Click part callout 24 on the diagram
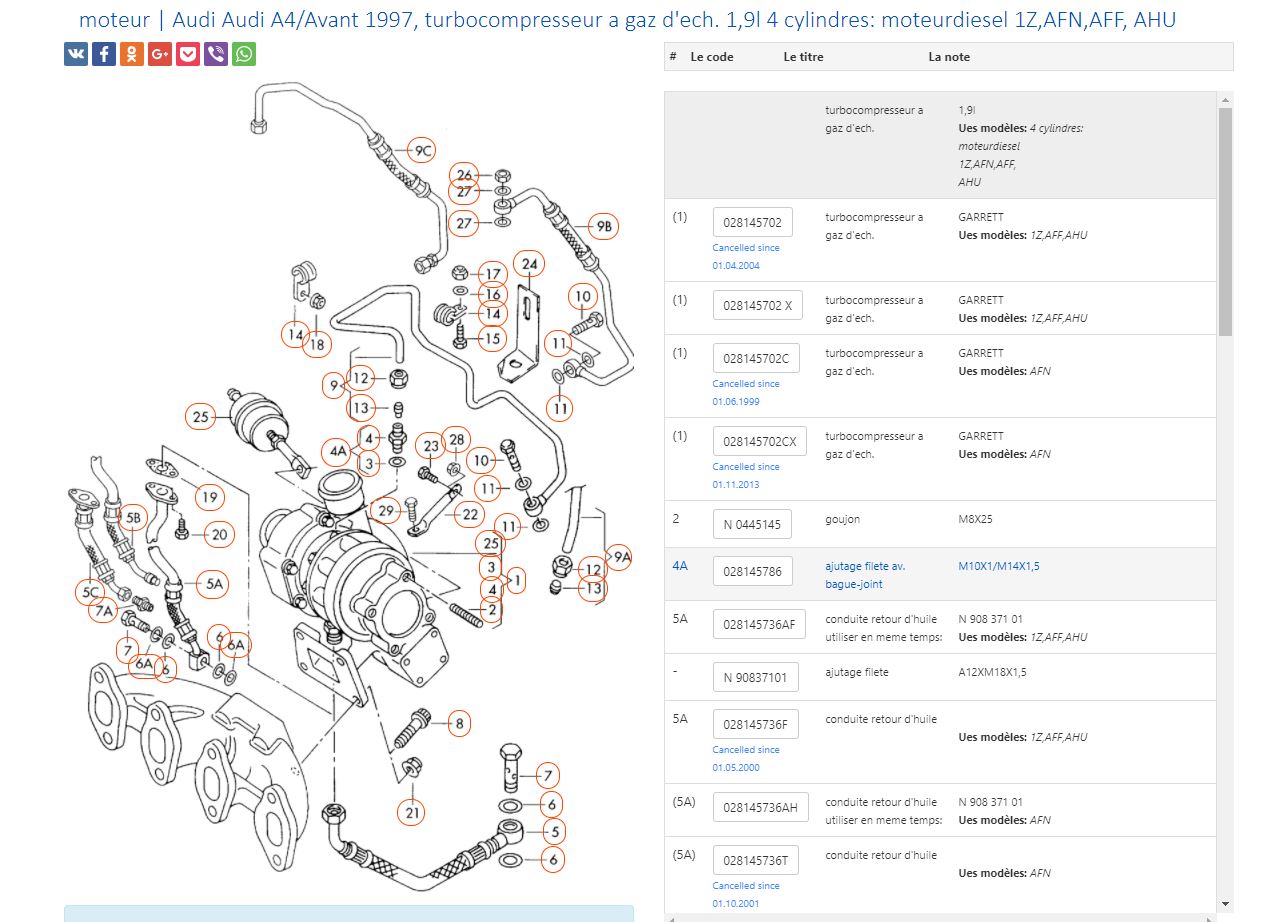The image size is (1271, 922). point(529,265)
